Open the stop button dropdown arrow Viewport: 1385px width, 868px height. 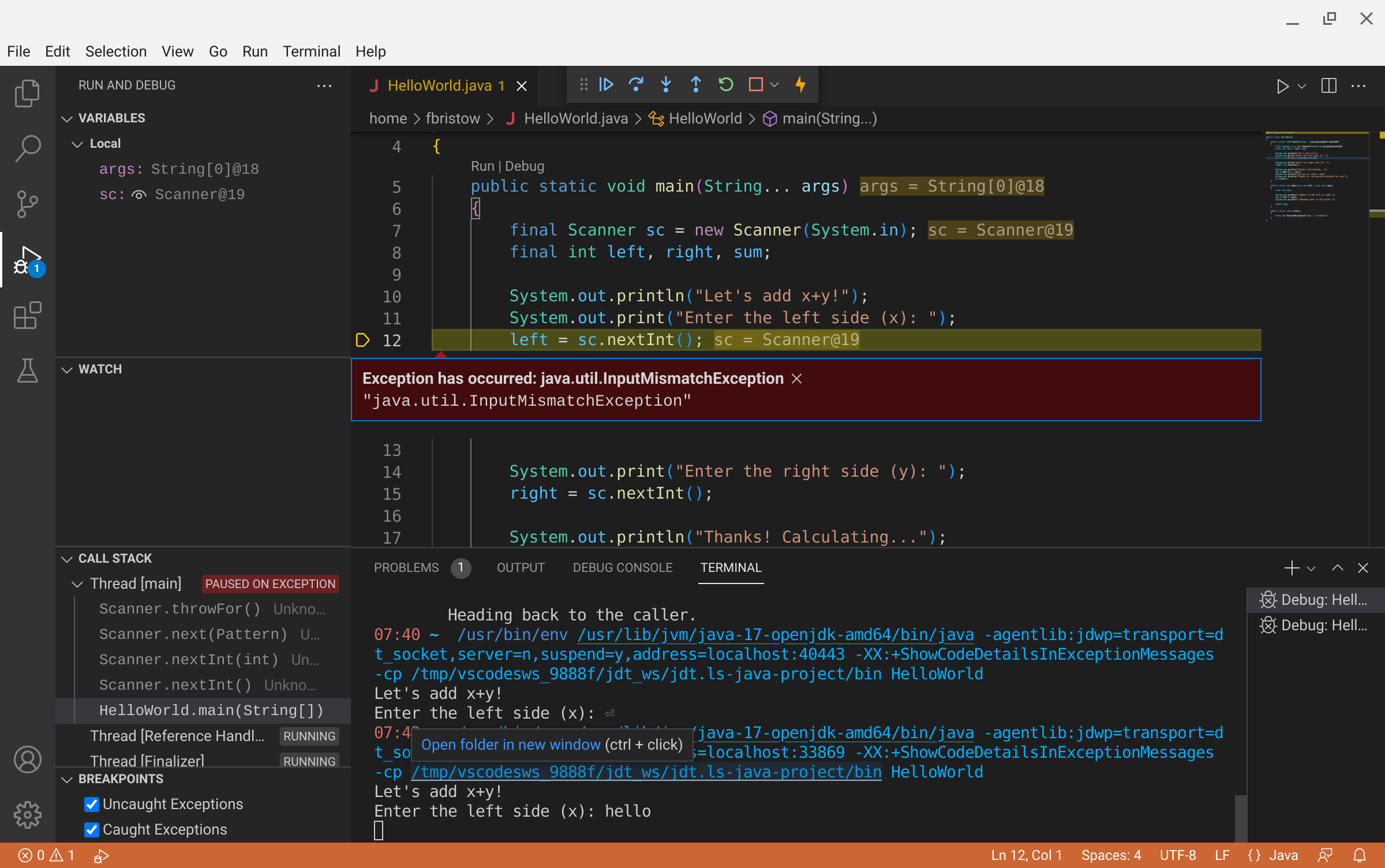(774, 85)
